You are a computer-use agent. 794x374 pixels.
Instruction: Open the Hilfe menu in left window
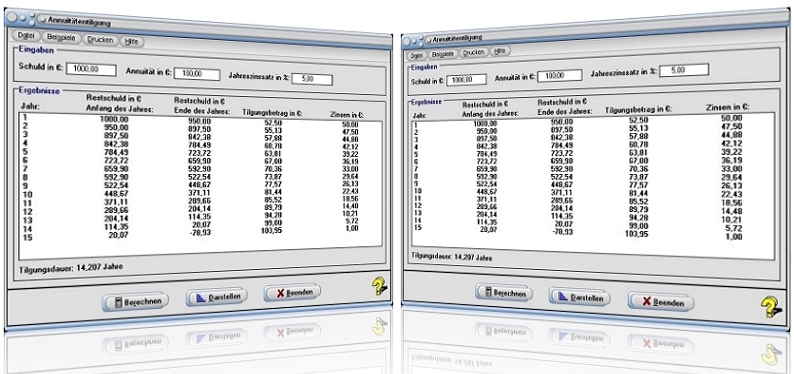pos(132,42)
